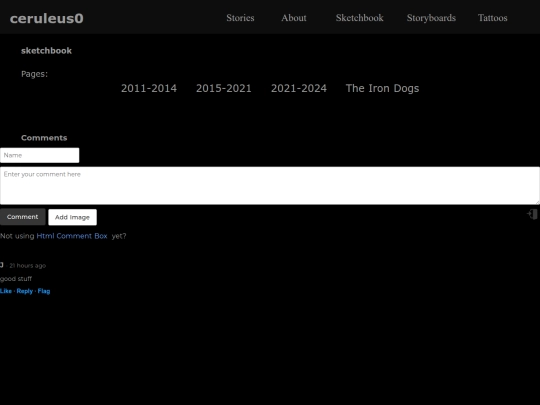The width and height of the screenshot is (540, 405).
Task: Click the Add Image button
Action: point(72,217)
